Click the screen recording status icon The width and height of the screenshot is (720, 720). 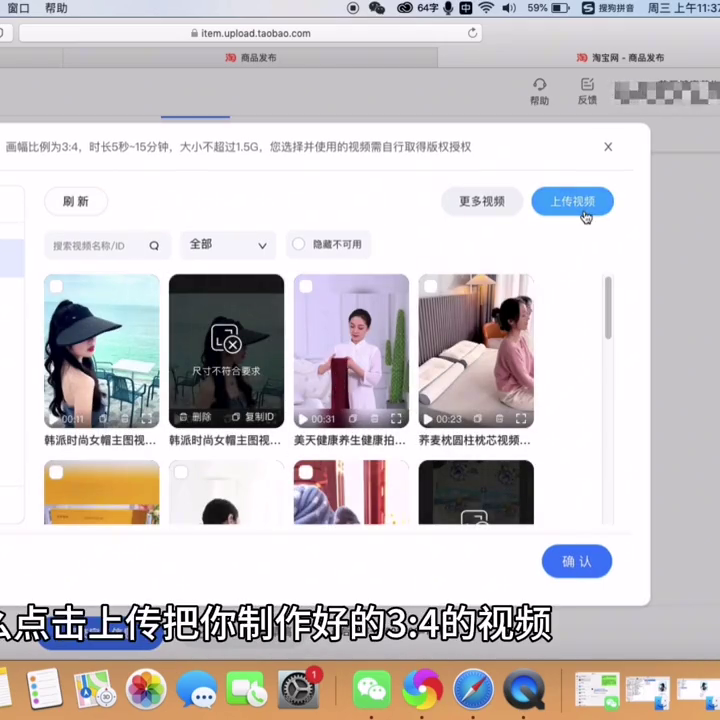pyautogui.click(x=353, y=8)
